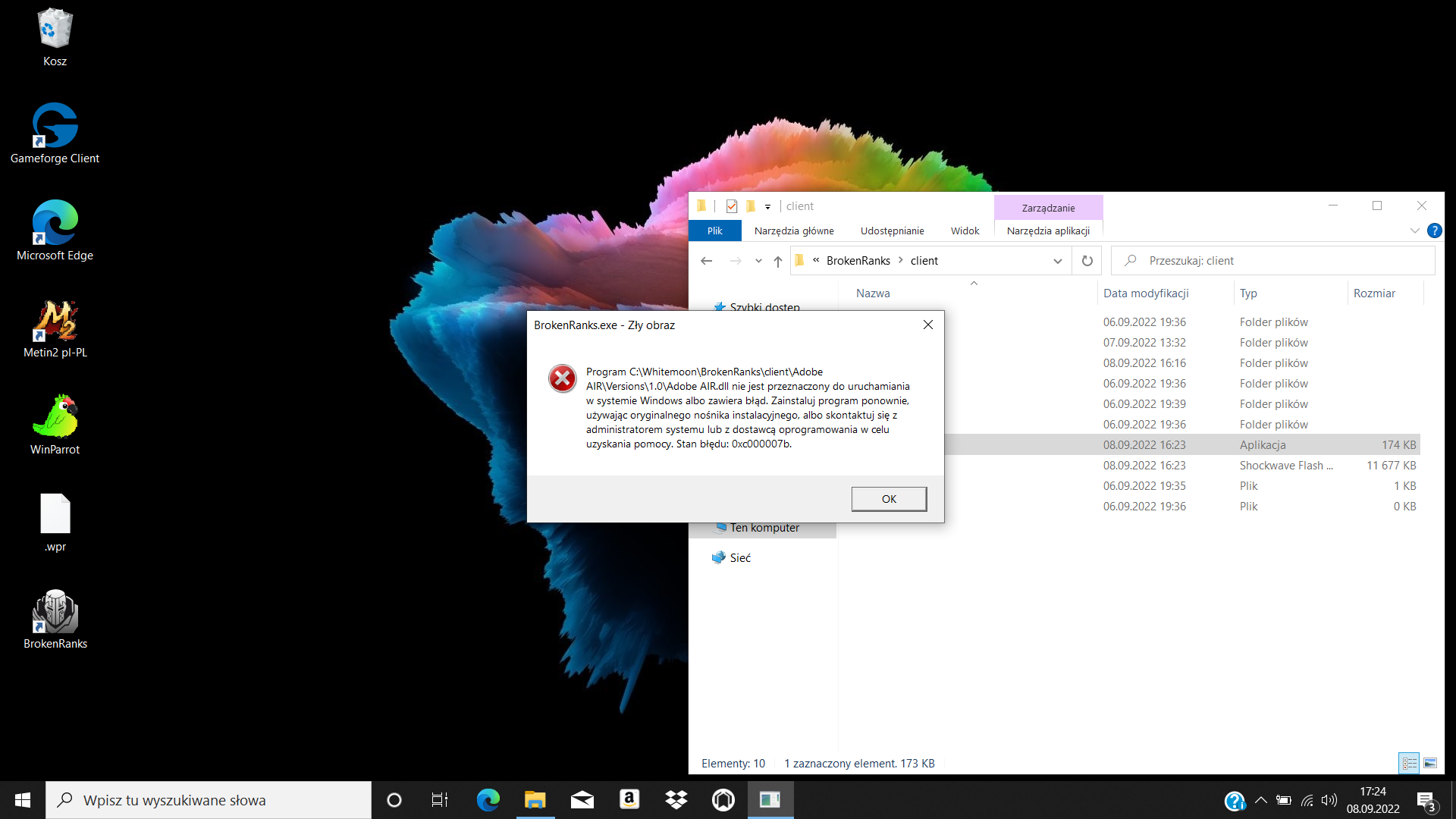Select the folder row dated 08.09.2022 16:16
Viewport: 1456px width, 819px height.
pos(1181,363)
